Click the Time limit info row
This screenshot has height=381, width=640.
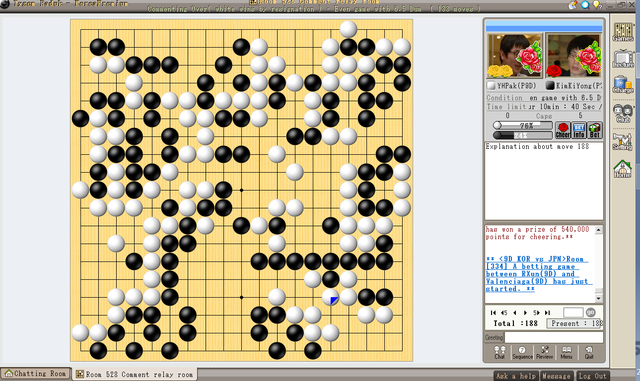544,107
